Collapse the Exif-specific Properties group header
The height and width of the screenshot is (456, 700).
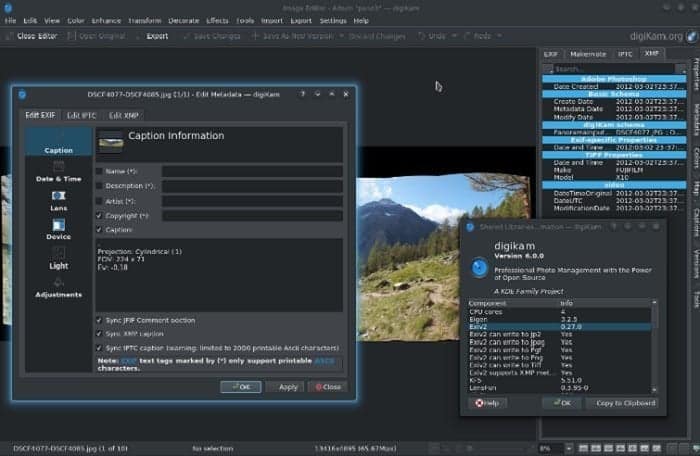(x=614, y=140)
